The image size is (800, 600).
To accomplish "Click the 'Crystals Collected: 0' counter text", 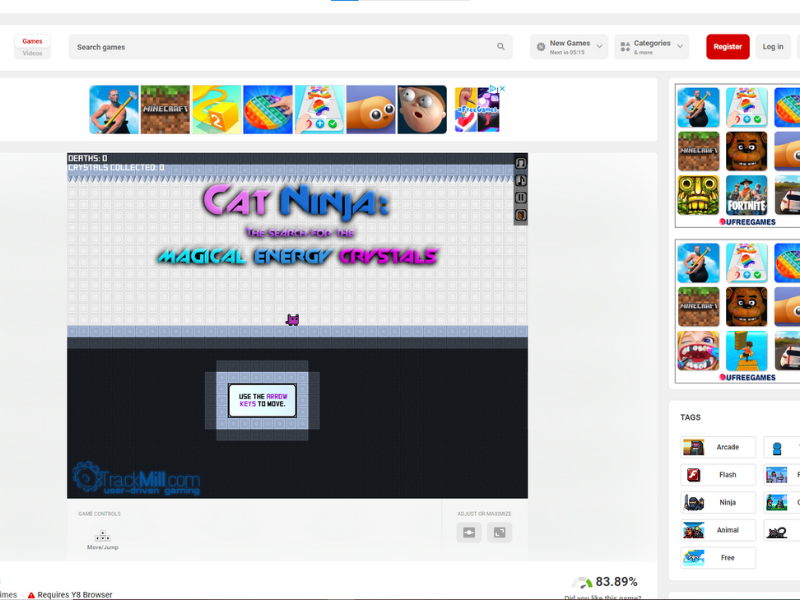I will coord(116,167).
